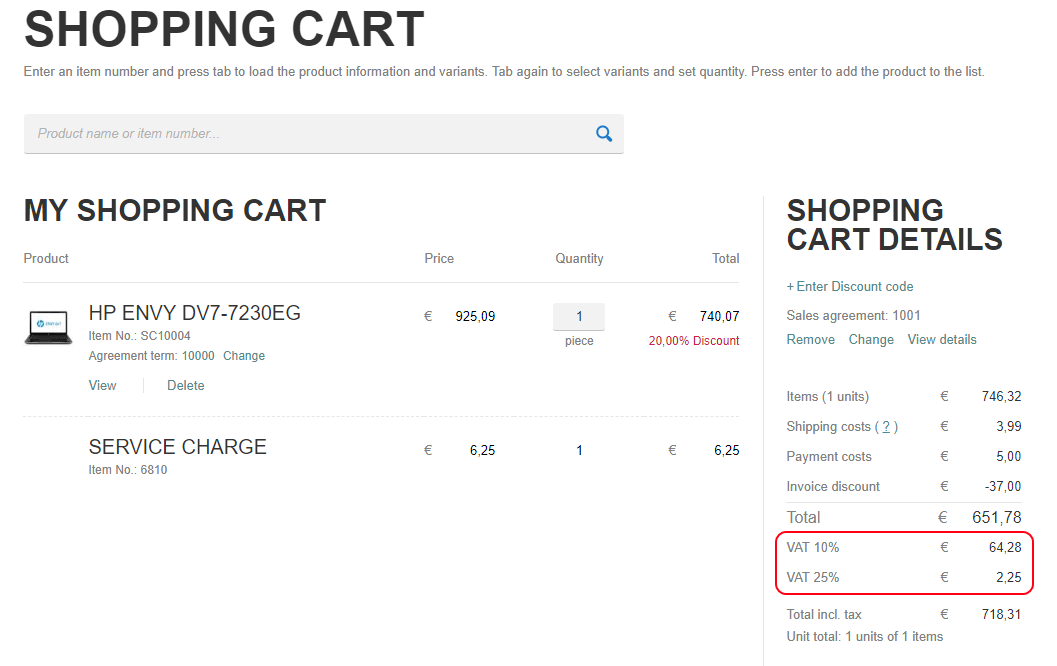Change the sales agreement
The image size is (1057, 666).
pos(871,340)
